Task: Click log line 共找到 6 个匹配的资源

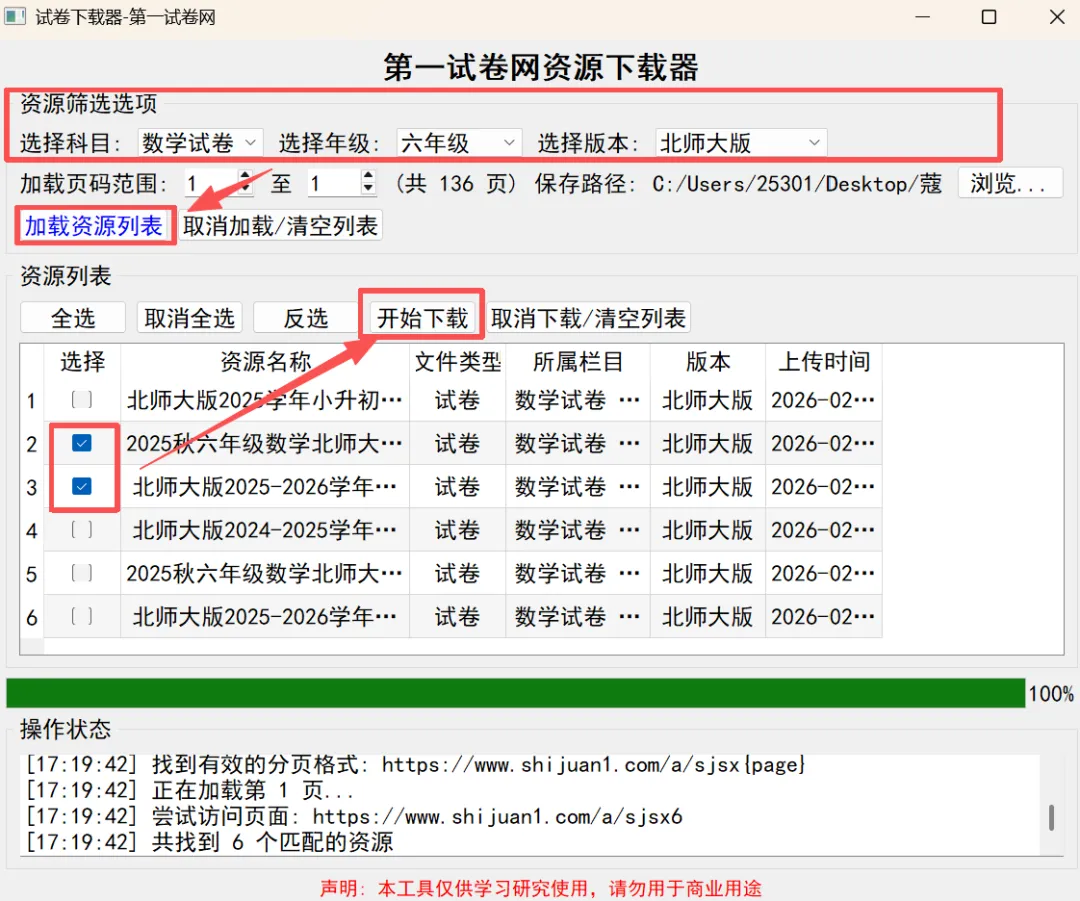Action: tap(272, 842)
